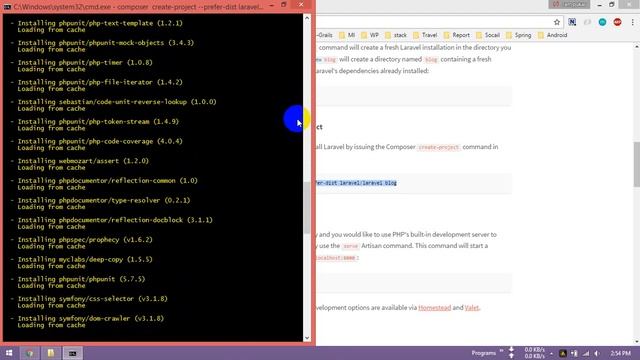Bookmark this page with the star icon
640x360 pixels.
pyautogui.click(x=557, y=22)
